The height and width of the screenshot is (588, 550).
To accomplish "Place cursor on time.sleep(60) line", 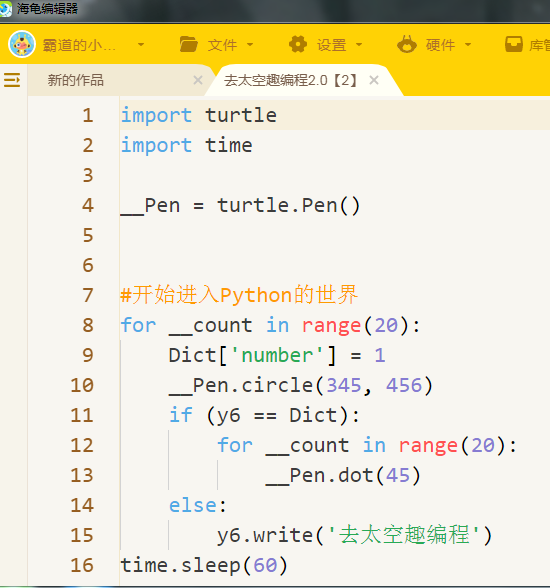I will point(204,565).
